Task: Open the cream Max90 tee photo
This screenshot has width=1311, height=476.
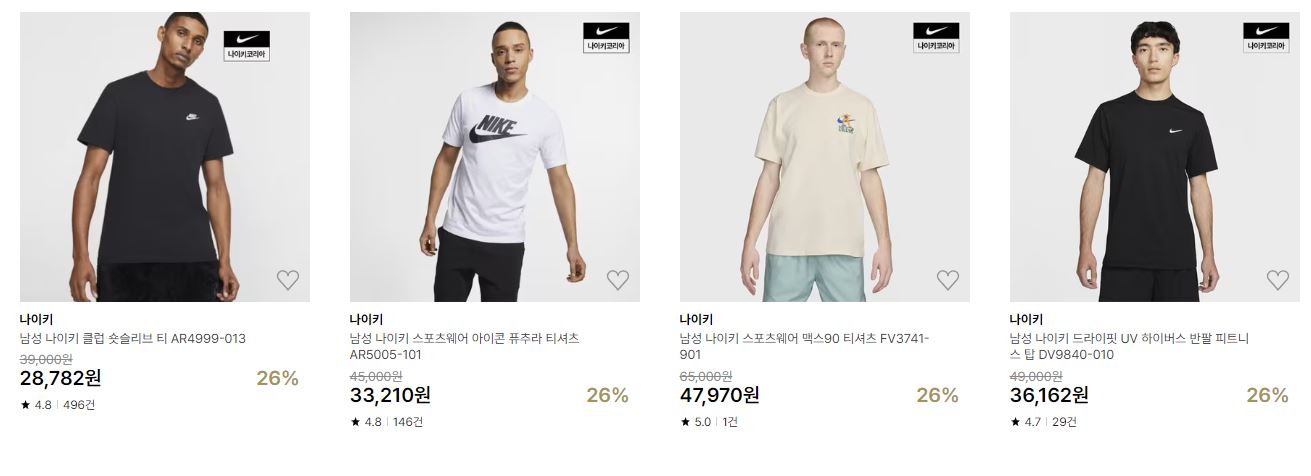Action: 825,157
